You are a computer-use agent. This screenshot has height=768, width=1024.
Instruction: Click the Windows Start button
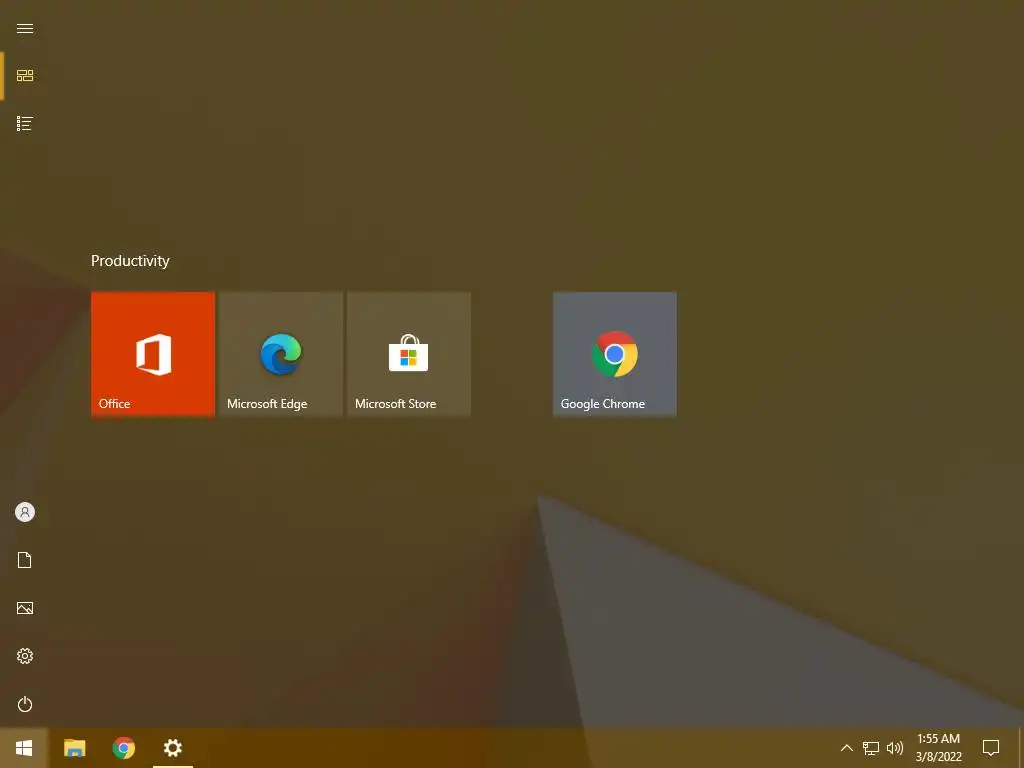24,748
